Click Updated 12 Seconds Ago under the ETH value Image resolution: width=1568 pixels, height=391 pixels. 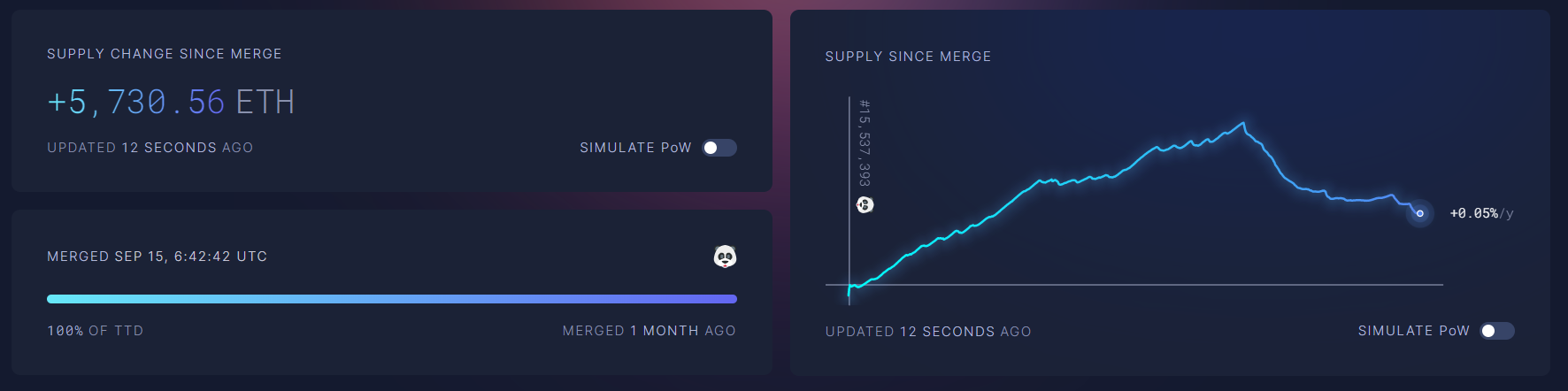point(150,148)
